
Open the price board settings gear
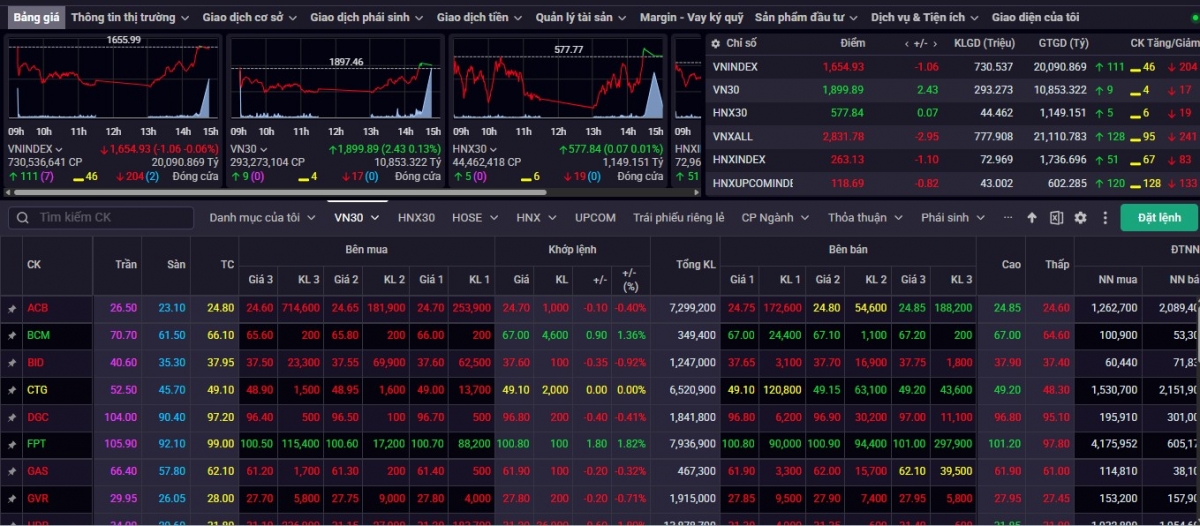coord(1080,218)
